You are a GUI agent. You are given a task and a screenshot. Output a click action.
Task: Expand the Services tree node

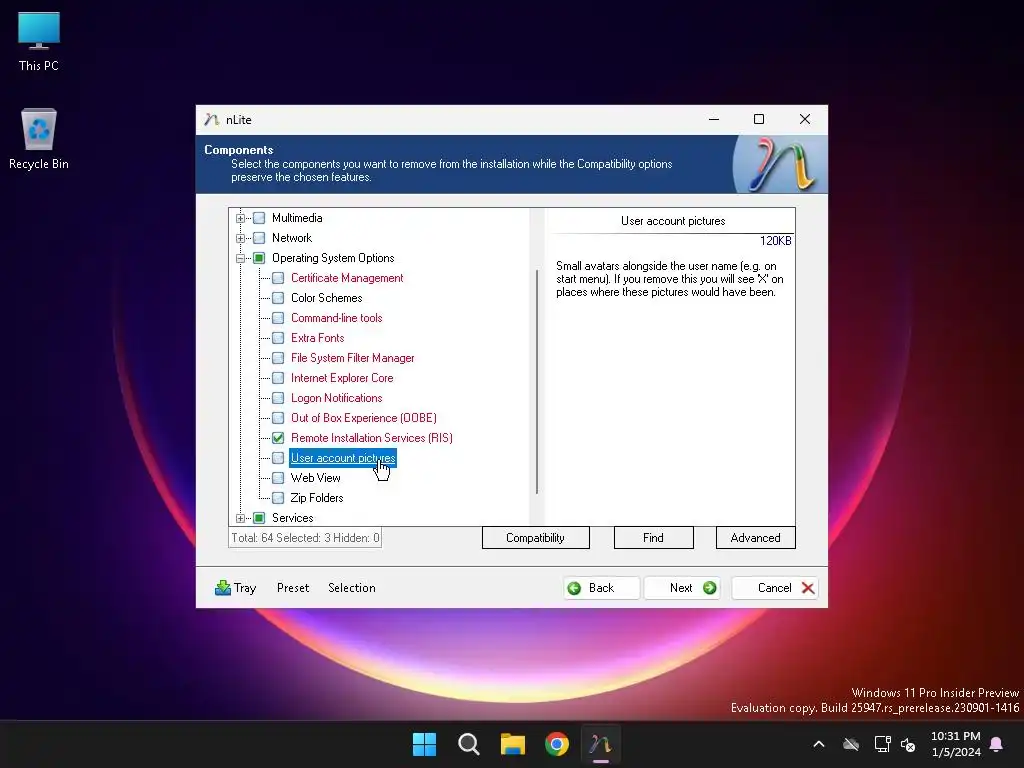240,519
